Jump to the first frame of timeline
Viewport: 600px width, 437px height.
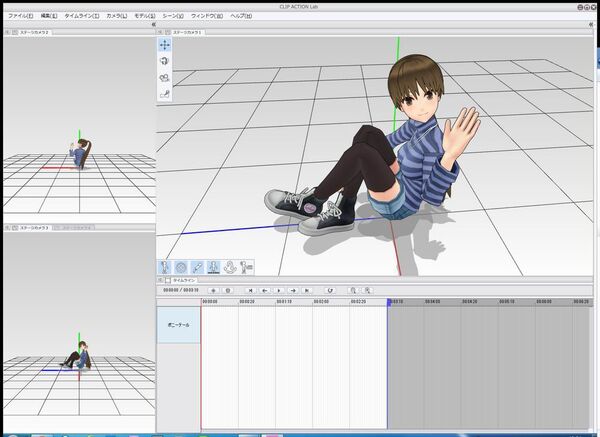(x=250, y=290)
